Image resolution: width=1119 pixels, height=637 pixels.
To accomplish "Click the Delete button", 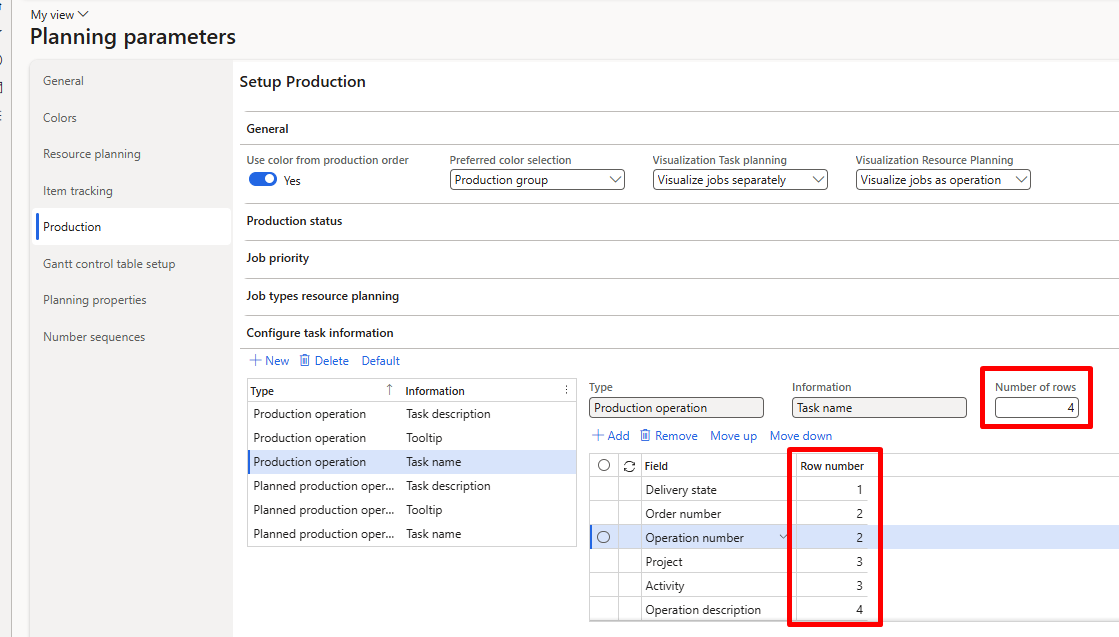I will coord(324,360).
